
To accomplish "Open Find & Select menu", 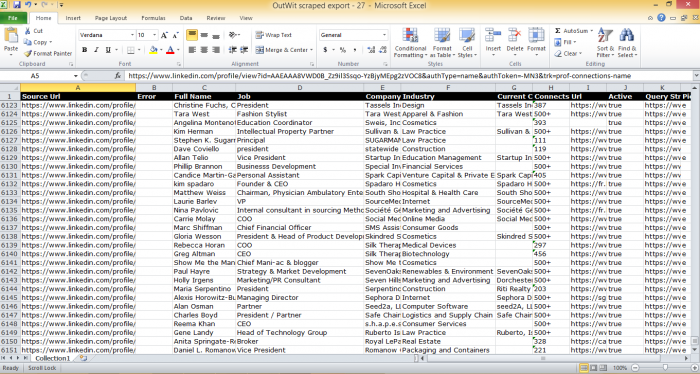I will pyautogui.click(x=627, y=42).
